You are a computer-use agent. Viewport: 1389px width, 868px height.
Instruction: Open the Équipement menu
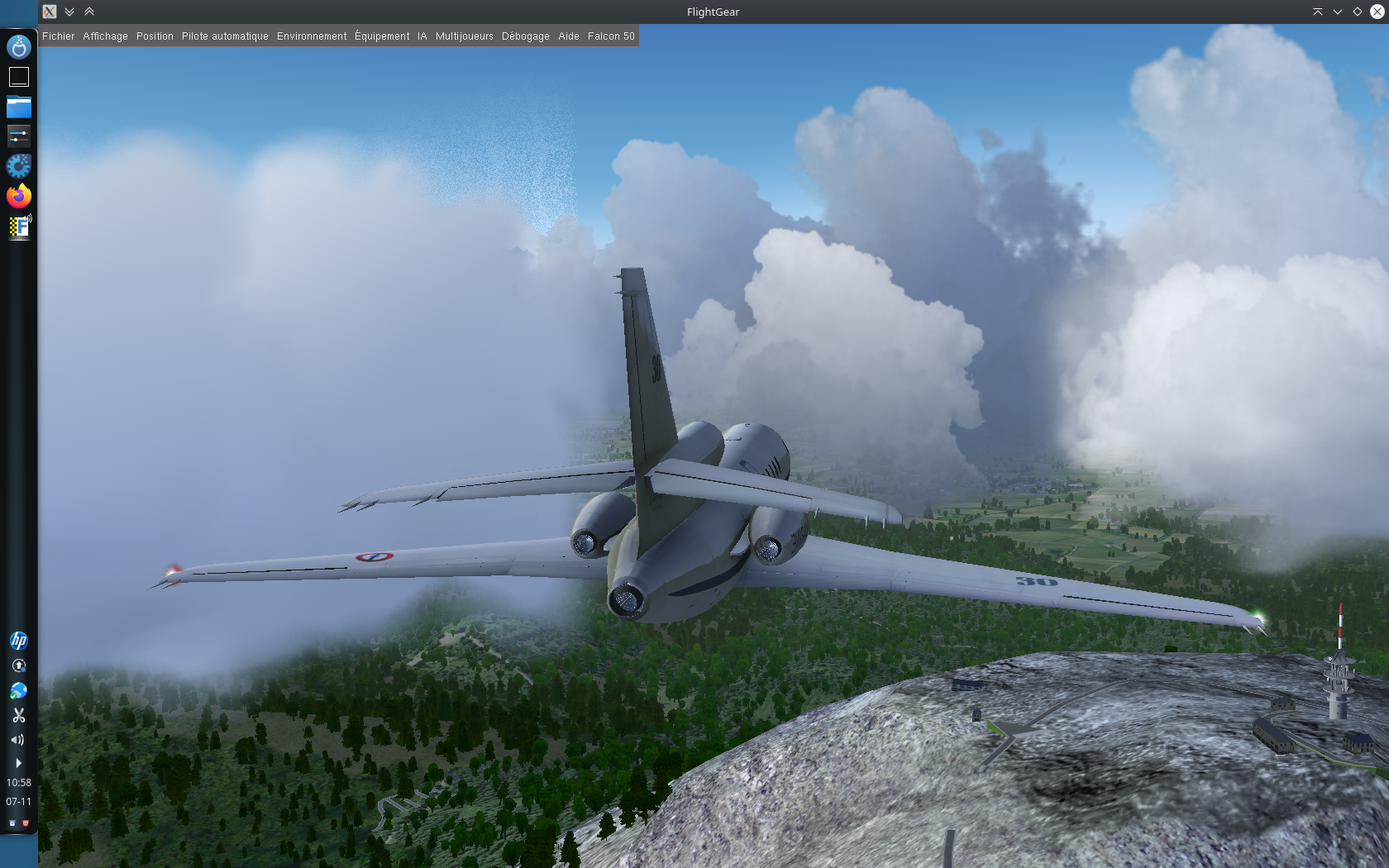(382, 36)
